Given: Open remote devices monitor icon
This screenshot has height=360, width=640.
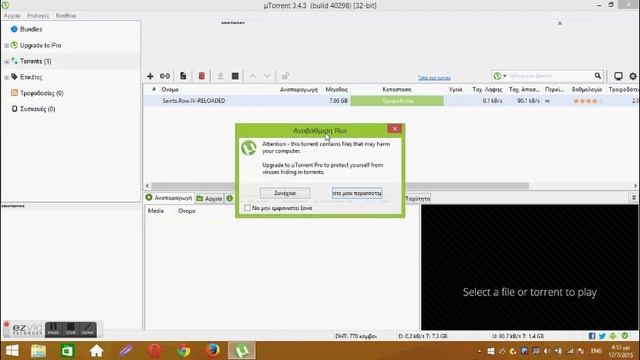Looking at the screenshot, I should click(618, 76).
